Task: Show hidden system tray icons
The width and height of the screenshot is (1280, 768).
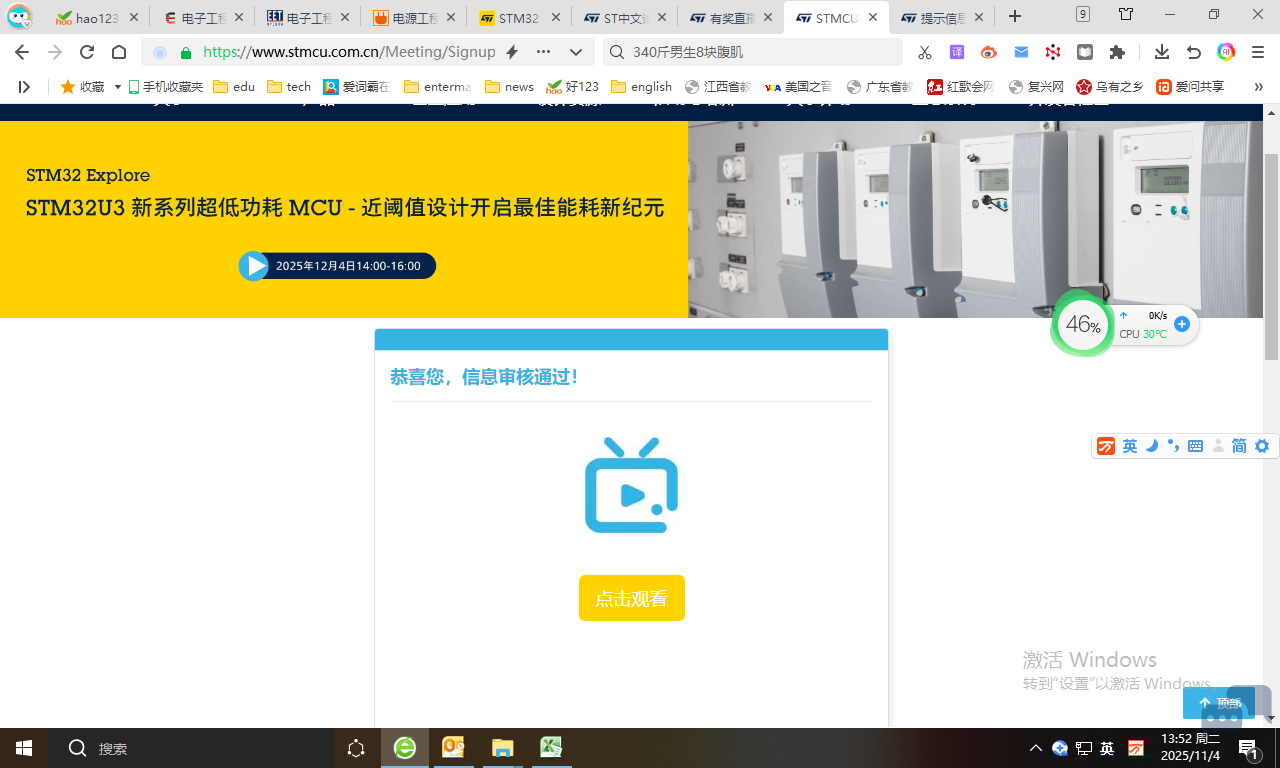Action: pyautogui.click(x=1036, y=748)
